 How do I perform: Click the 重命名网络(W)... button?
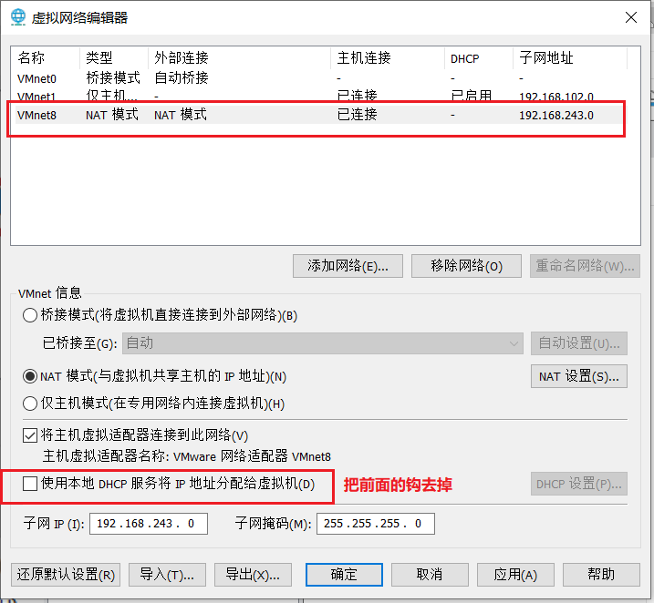tap(585, 266)
